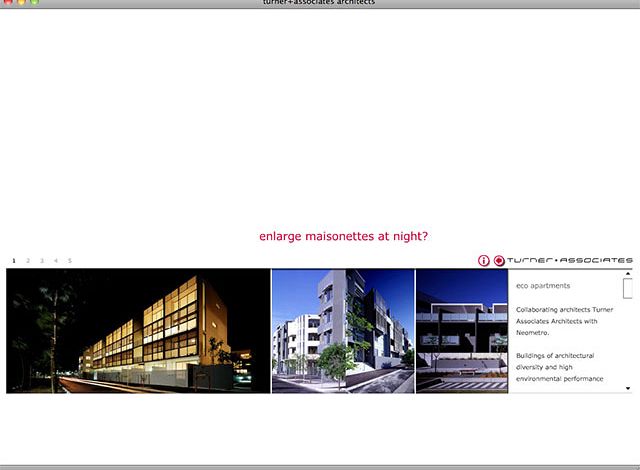Enlarge the night-time maisonettes photo

coord(138,330)
